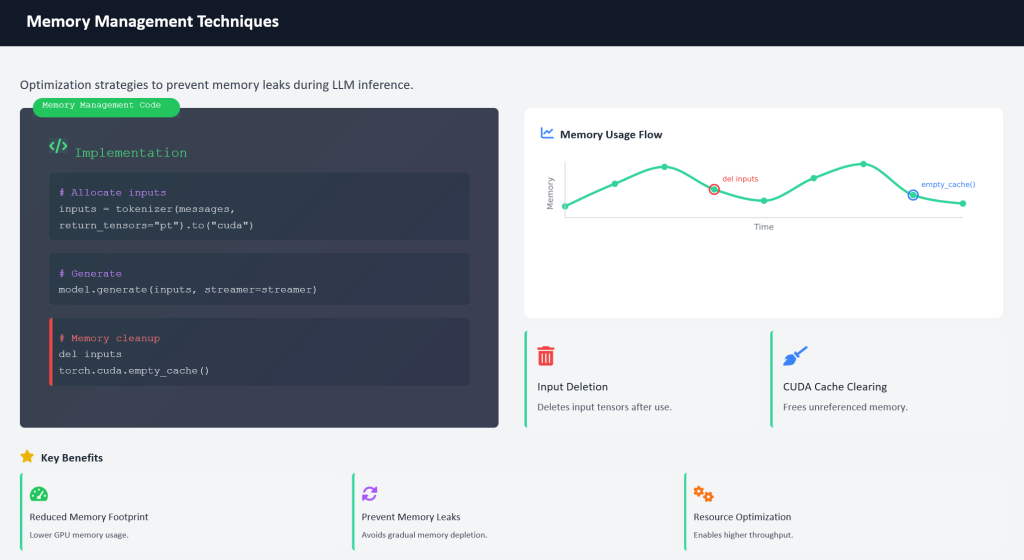Image resolution: width=1024 pixels, height=560 pixels.
Task: Open the Input Deletion card
Action: tap(640, 380)
